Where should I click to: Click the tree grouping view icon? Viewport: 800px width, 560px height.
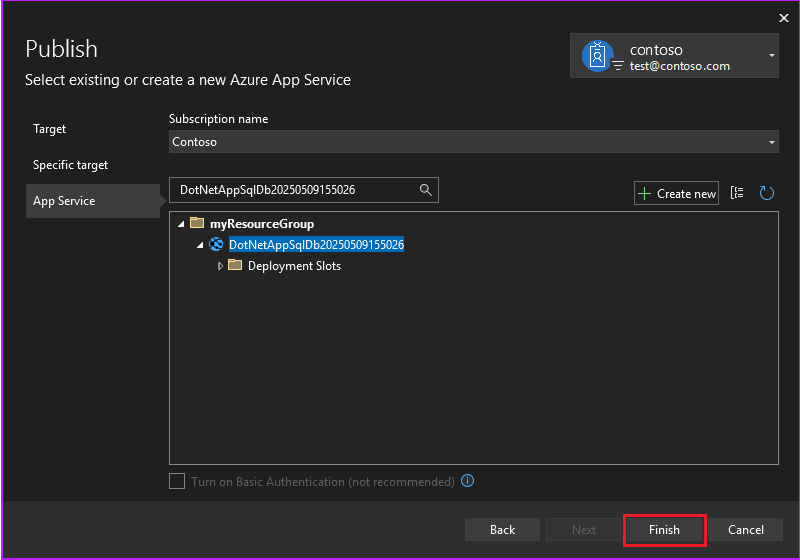[737, 193]
